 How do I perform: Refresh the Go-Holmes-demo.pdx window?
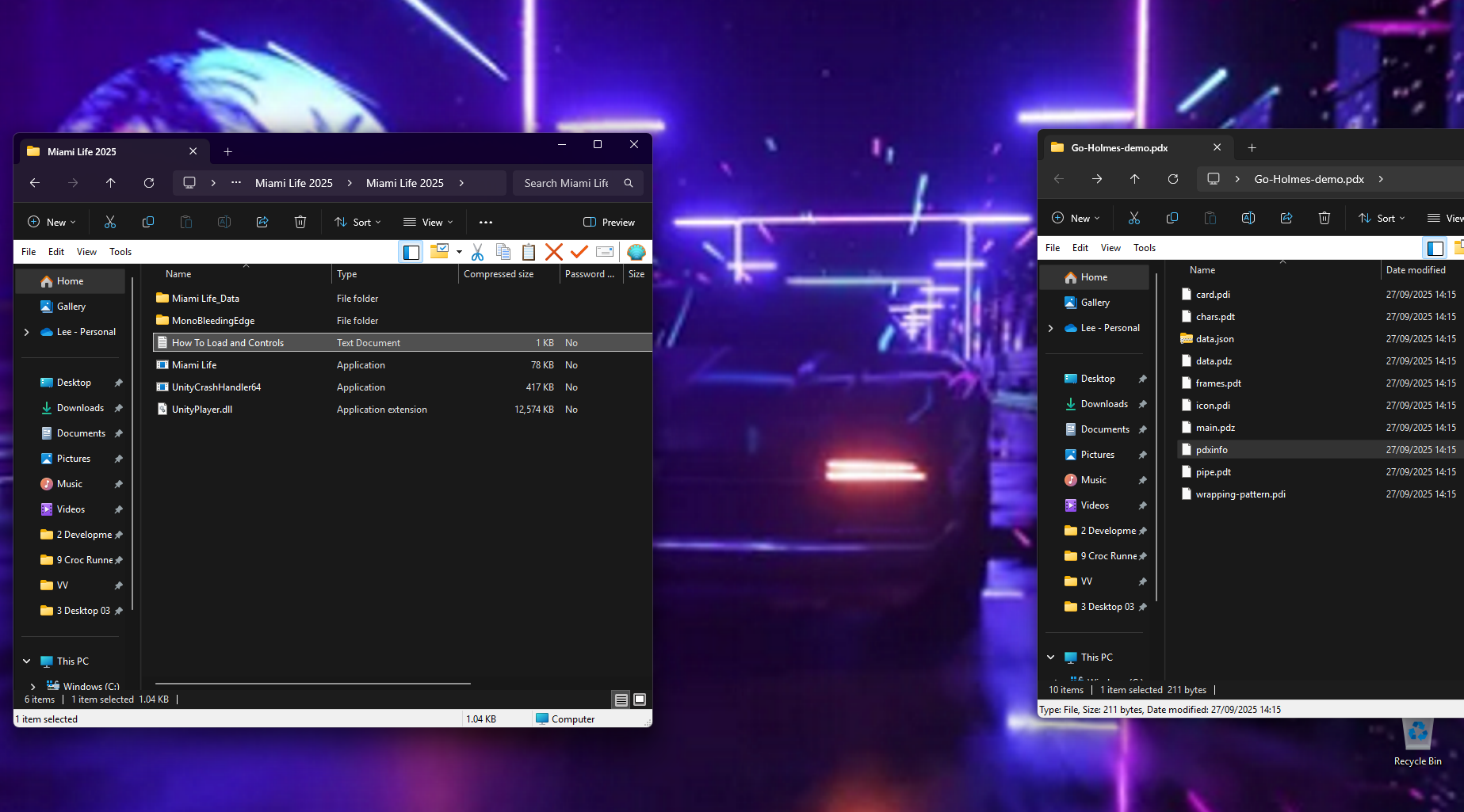[x=1173, y=179]
